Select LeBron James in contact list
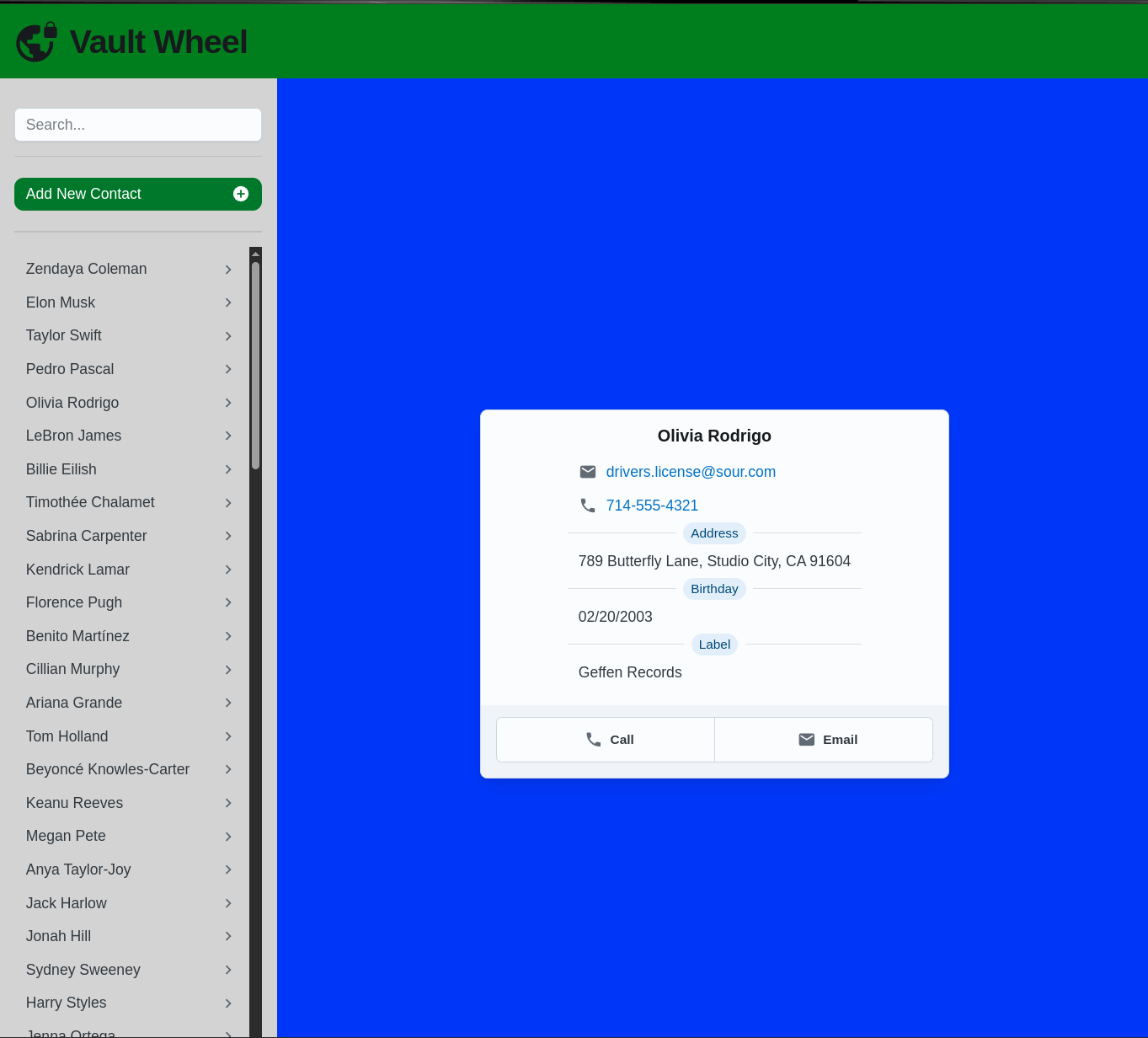 tap(74, 436)
